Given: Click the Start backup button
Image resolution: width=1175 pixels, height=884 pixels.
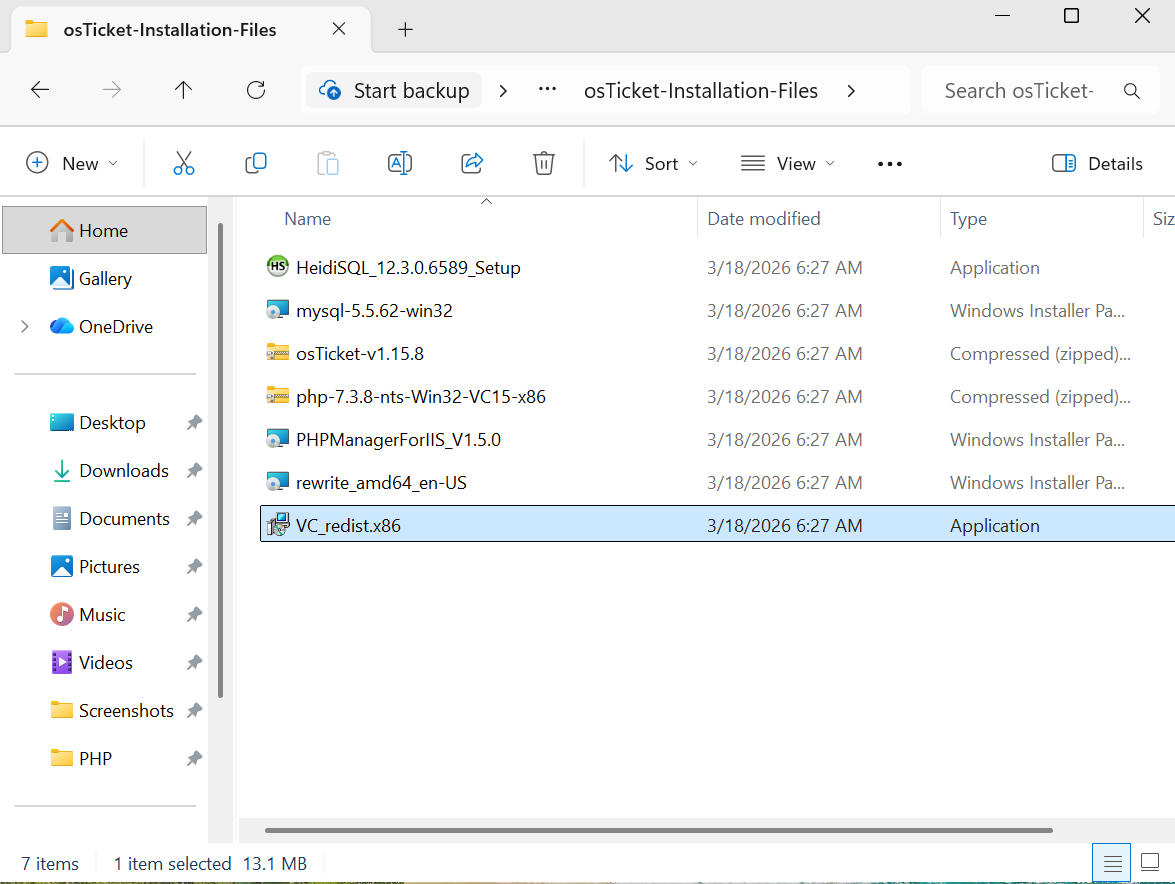Looking at the screenshot, I should point(394,91).
